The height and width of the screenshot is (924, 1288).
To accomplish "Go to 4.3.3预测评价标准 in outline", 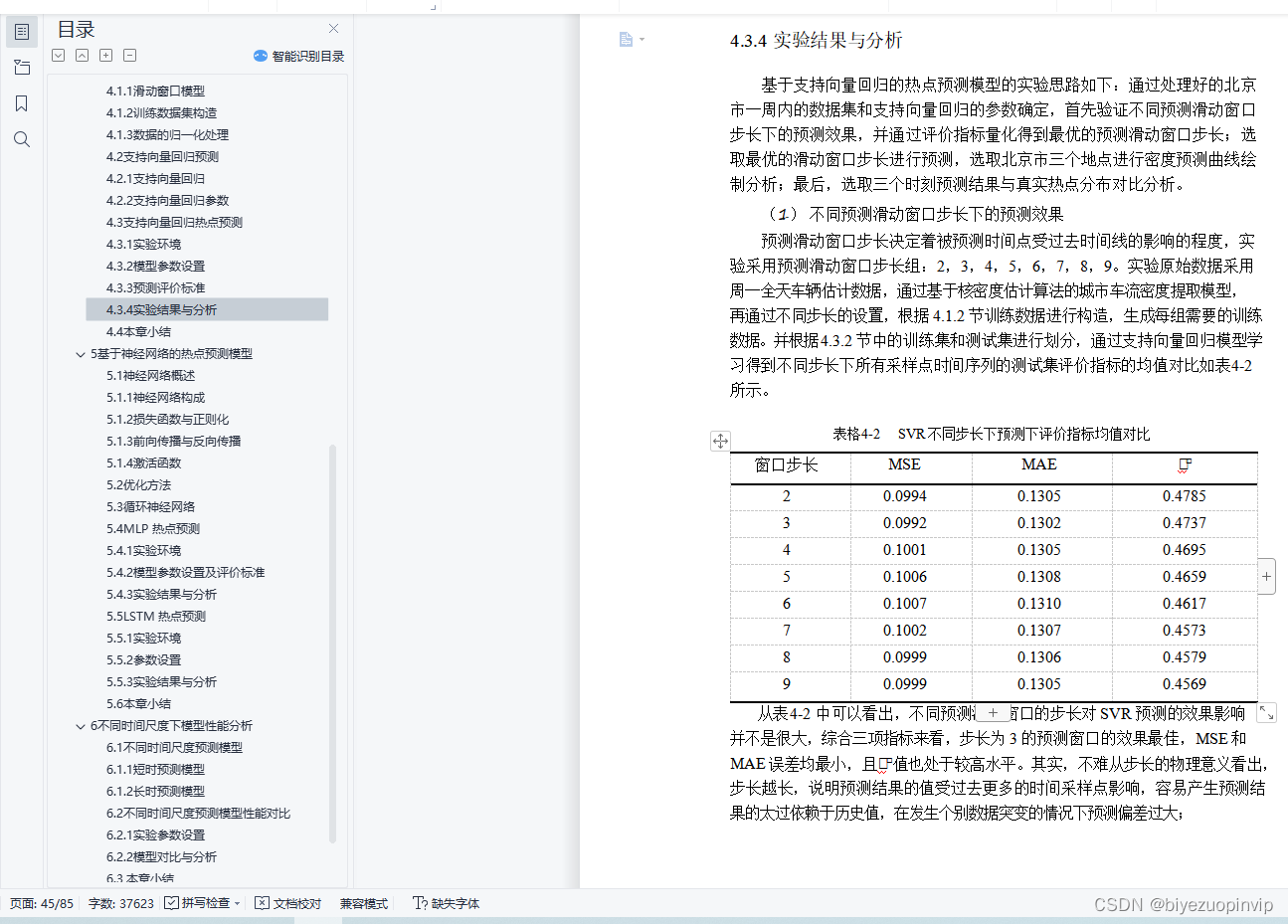I will (155, 288).
